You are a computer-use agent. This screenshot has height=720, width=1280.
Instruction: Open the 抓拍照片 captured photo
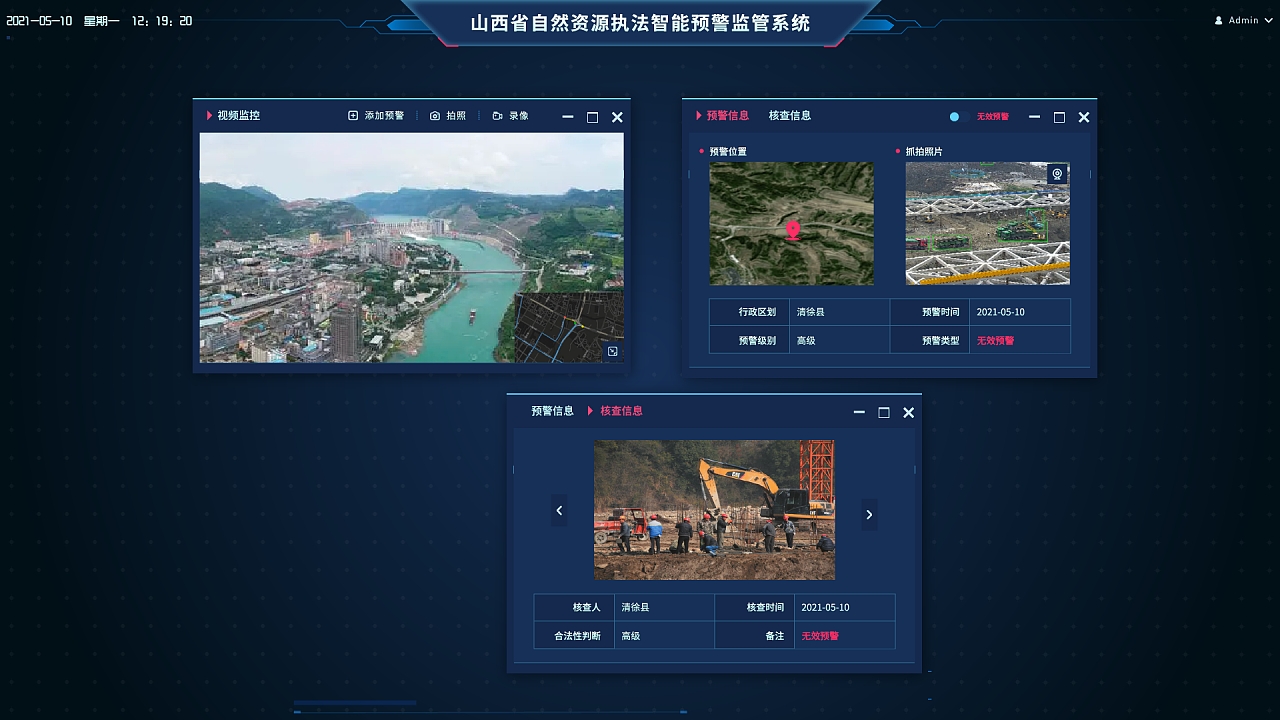tap(988, 224)
